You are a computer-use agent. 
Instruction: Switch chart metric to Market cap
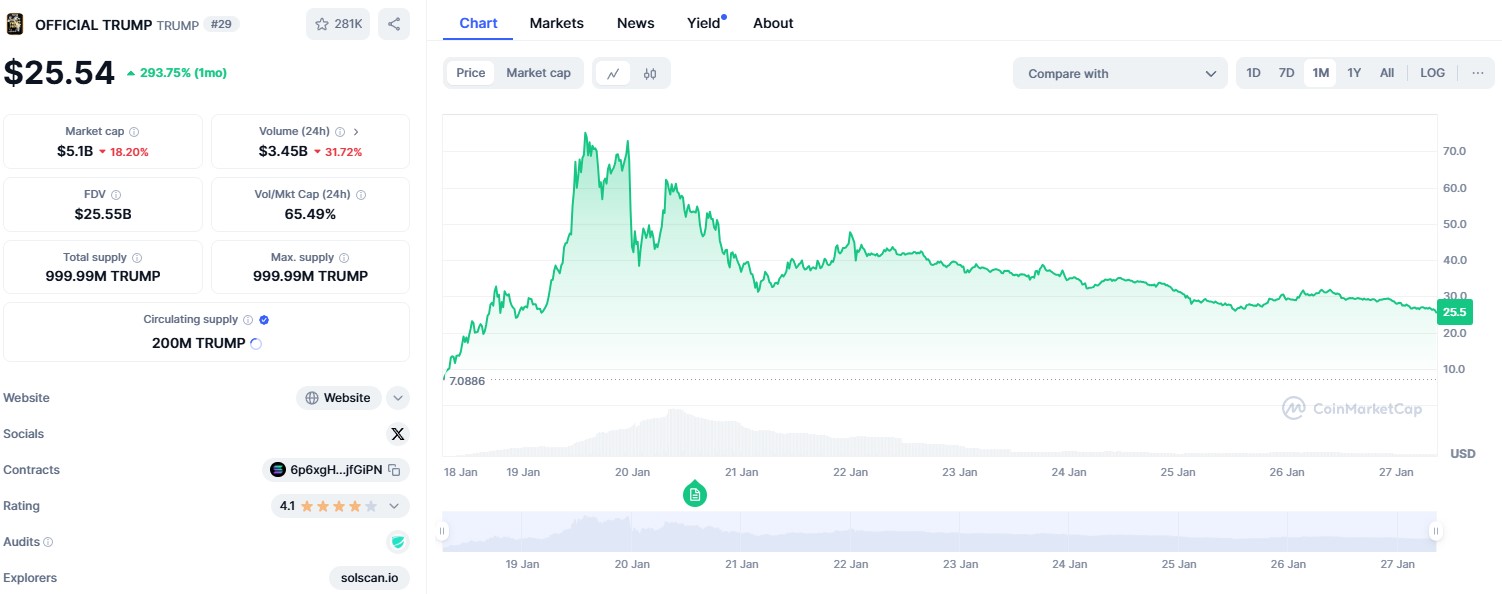(538, 72)
